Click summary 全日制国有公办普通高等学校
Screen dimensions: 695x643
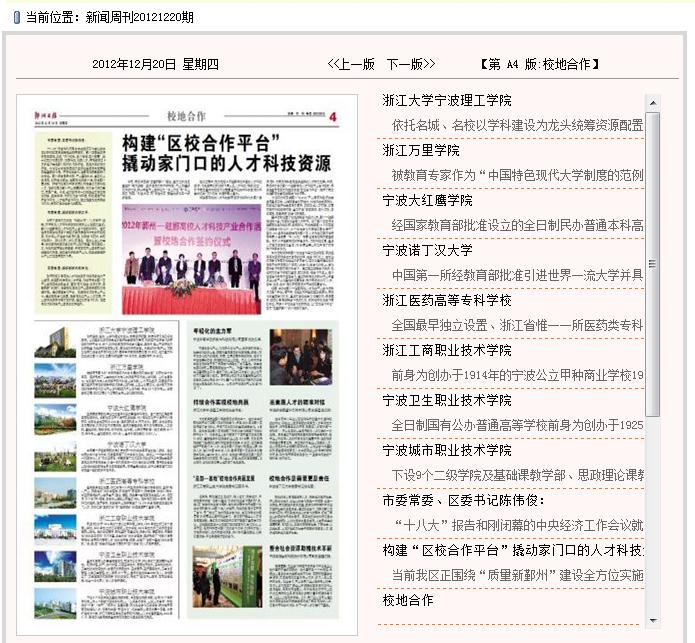pyautogui.click(x=517, y=426)
